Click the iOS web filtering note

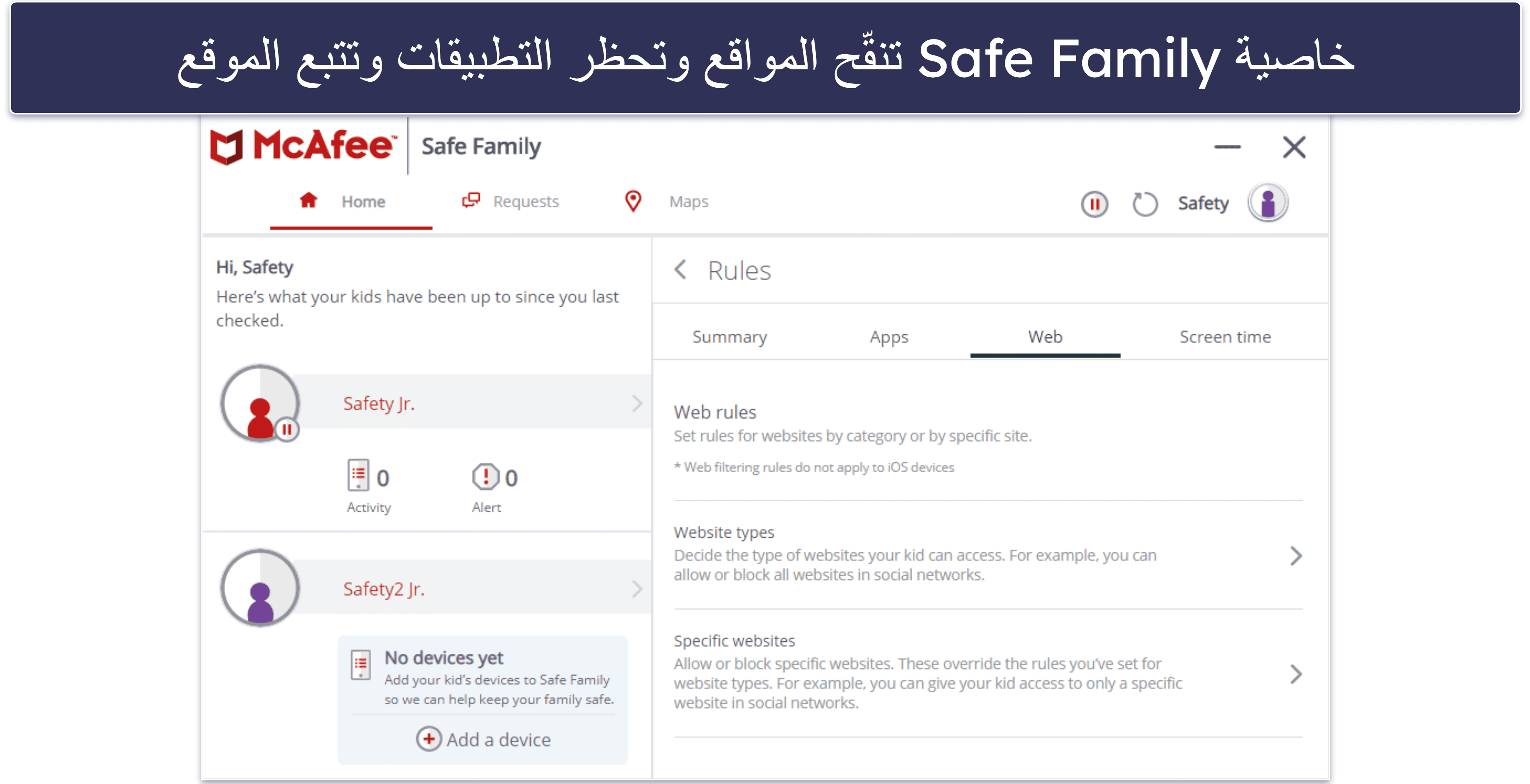[814, 468]
